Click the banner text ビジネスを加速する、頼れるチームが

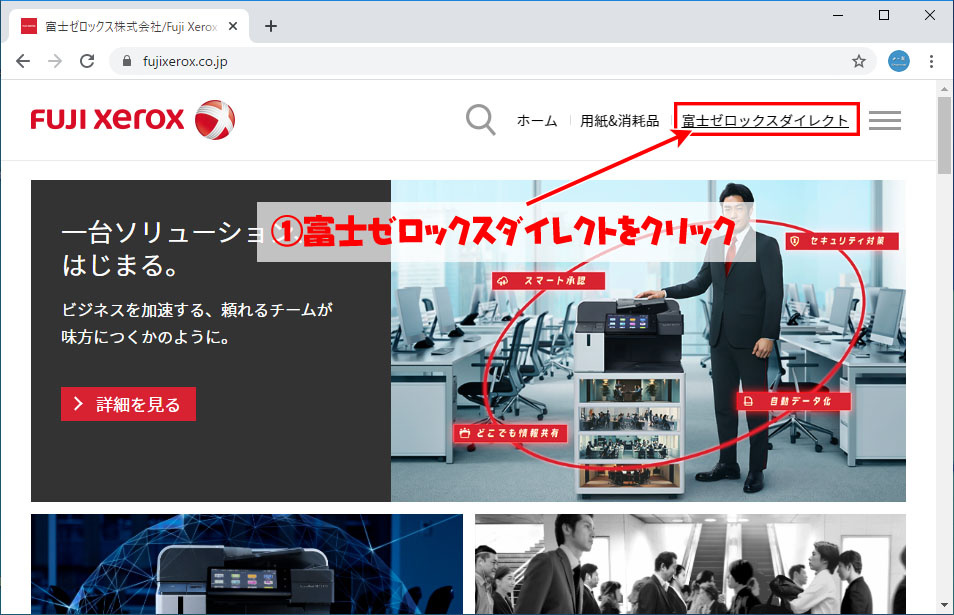(x=197, y=310)
